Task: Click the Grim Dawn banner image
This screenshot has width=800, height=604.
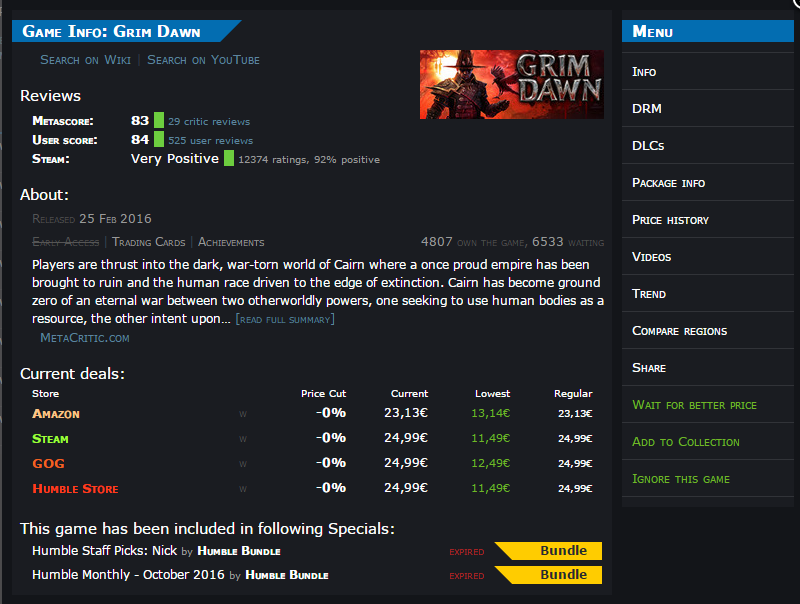Action: (511, 84)
